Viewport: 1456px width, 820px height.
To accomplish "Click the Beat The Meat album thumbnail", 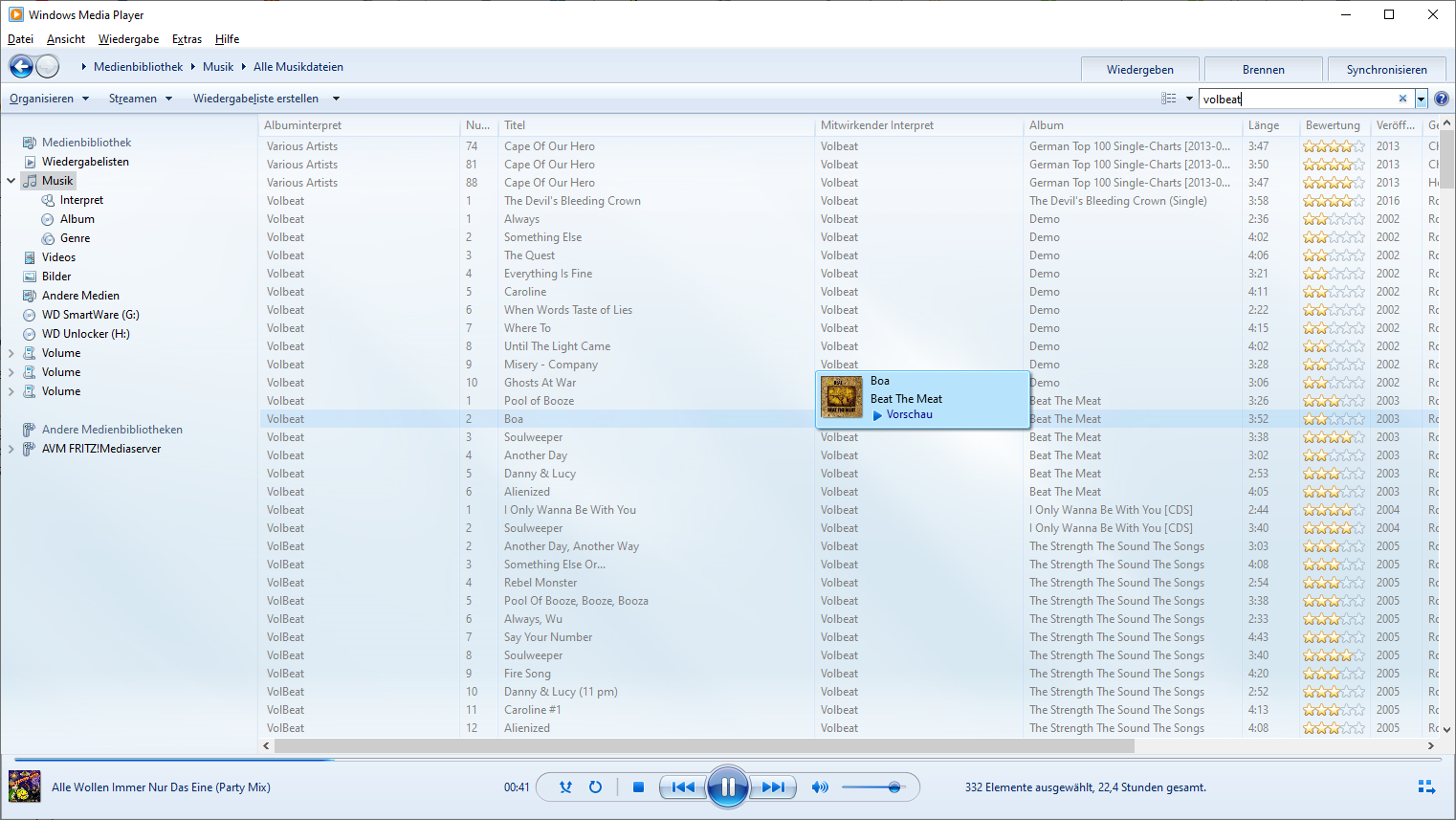I will pyautogui.click(x=842, y=397).
